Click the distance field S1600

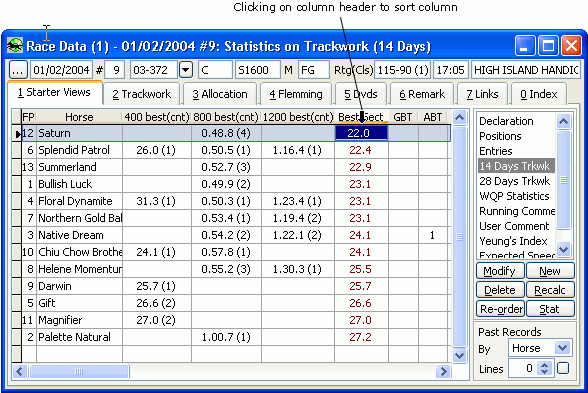[258, 70]
